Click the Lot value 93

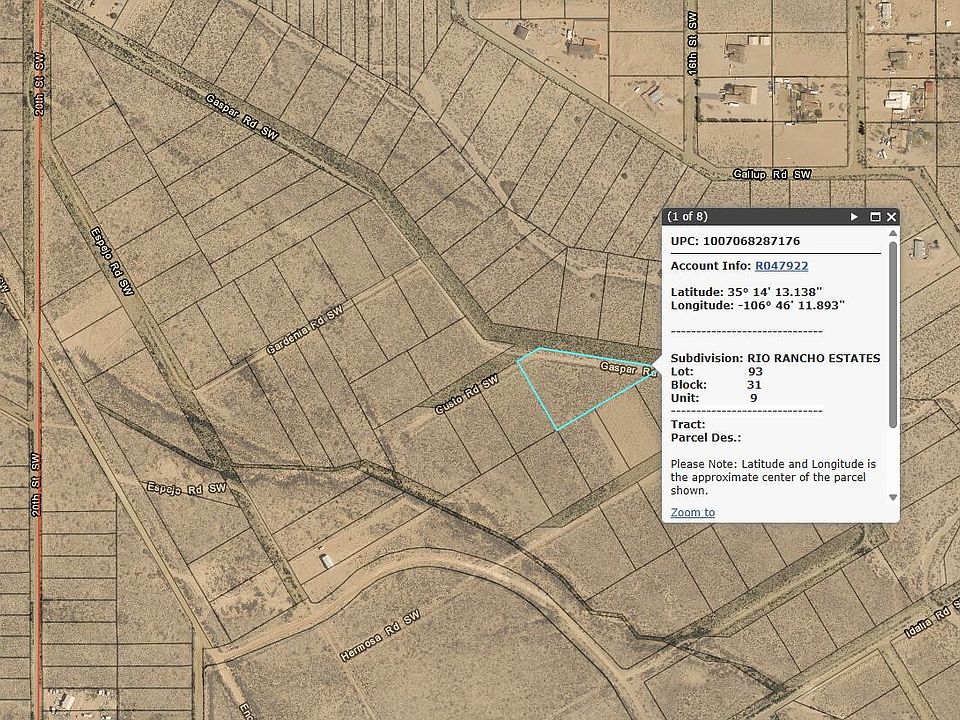755,372
